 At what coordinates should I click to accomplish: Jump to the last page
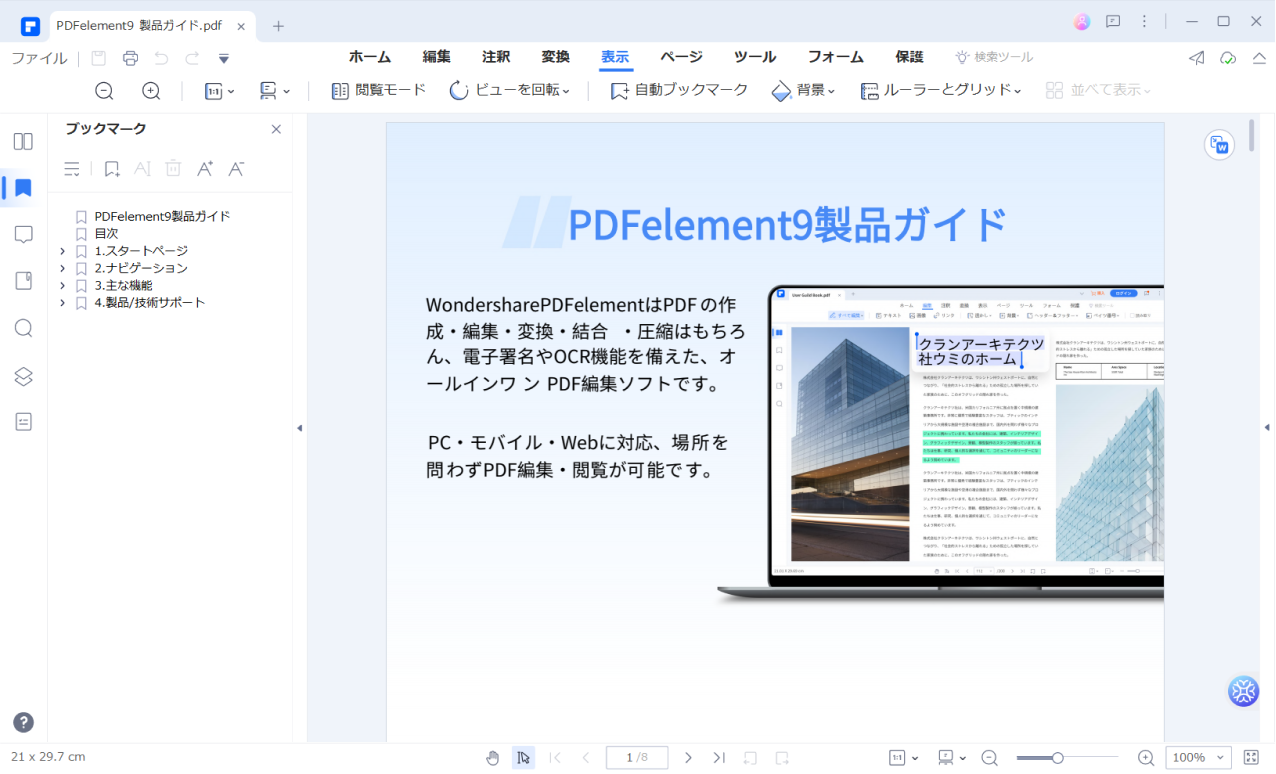(719, 758)
